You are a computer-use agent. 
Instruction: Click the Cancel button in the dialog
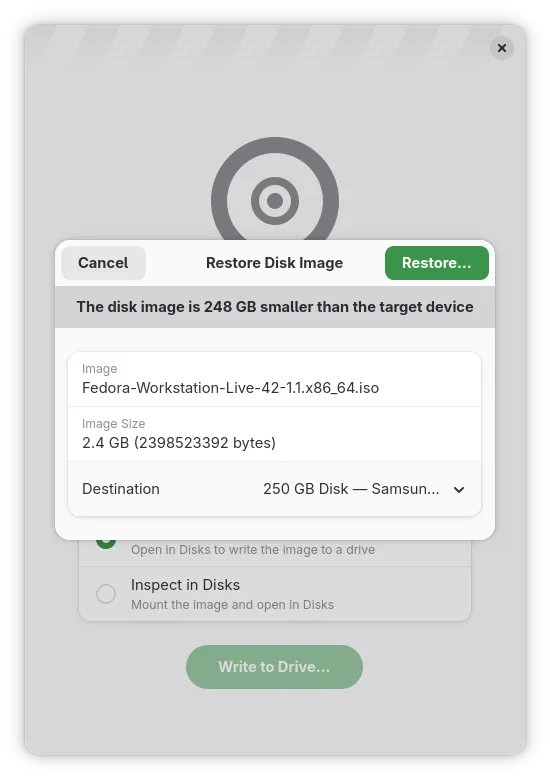click(x=103, y=263)
